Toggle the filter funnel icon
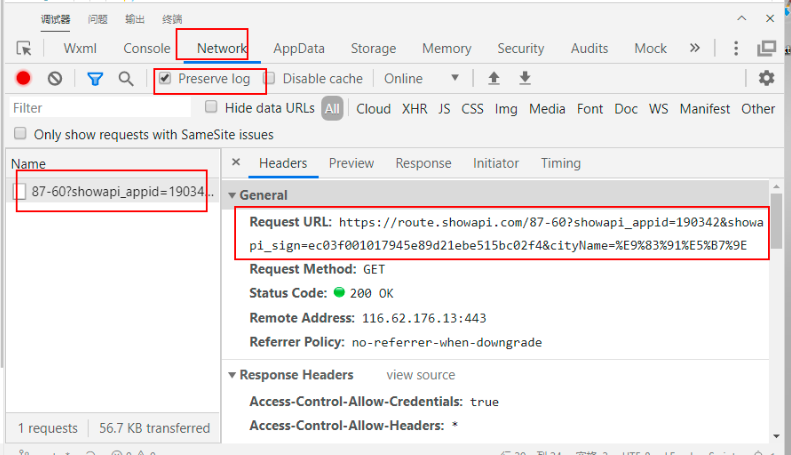The height and width of the screenshot is (455, 791). click(x=95, y=79)
